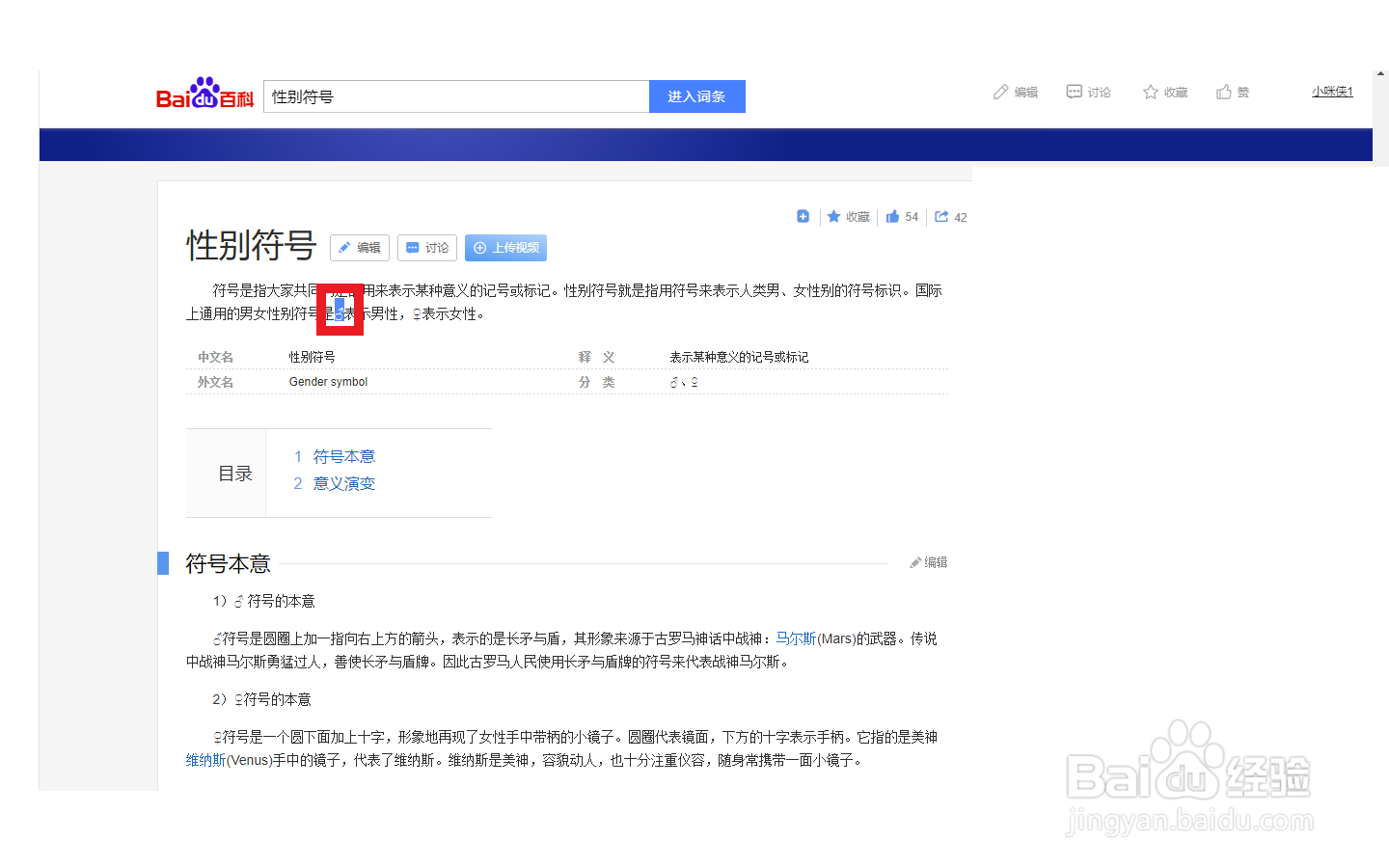The image size is (1389, 868).
Task: Click the 编辑 button beside the article title
Action: point(360,248)
